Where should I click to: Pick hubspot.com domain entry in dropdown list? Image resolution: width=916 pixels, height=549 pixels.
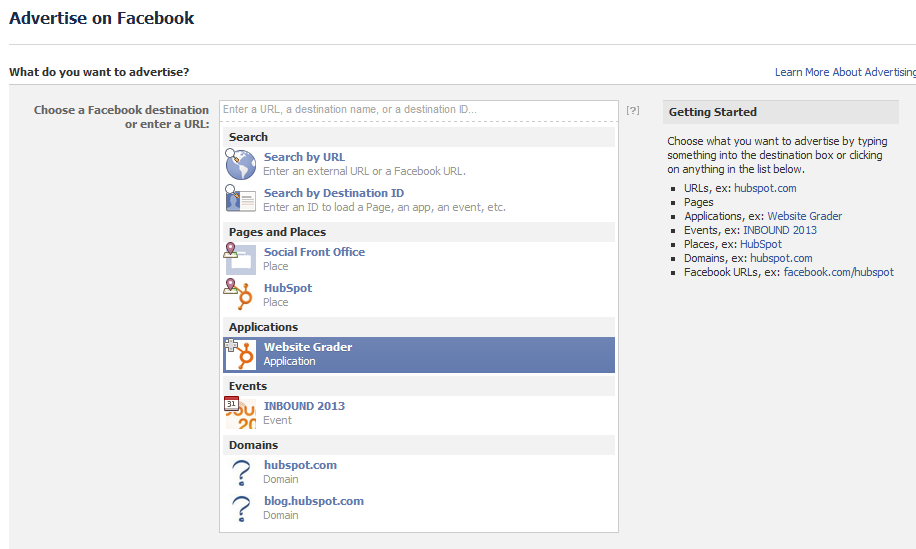[x=419, y=472]
